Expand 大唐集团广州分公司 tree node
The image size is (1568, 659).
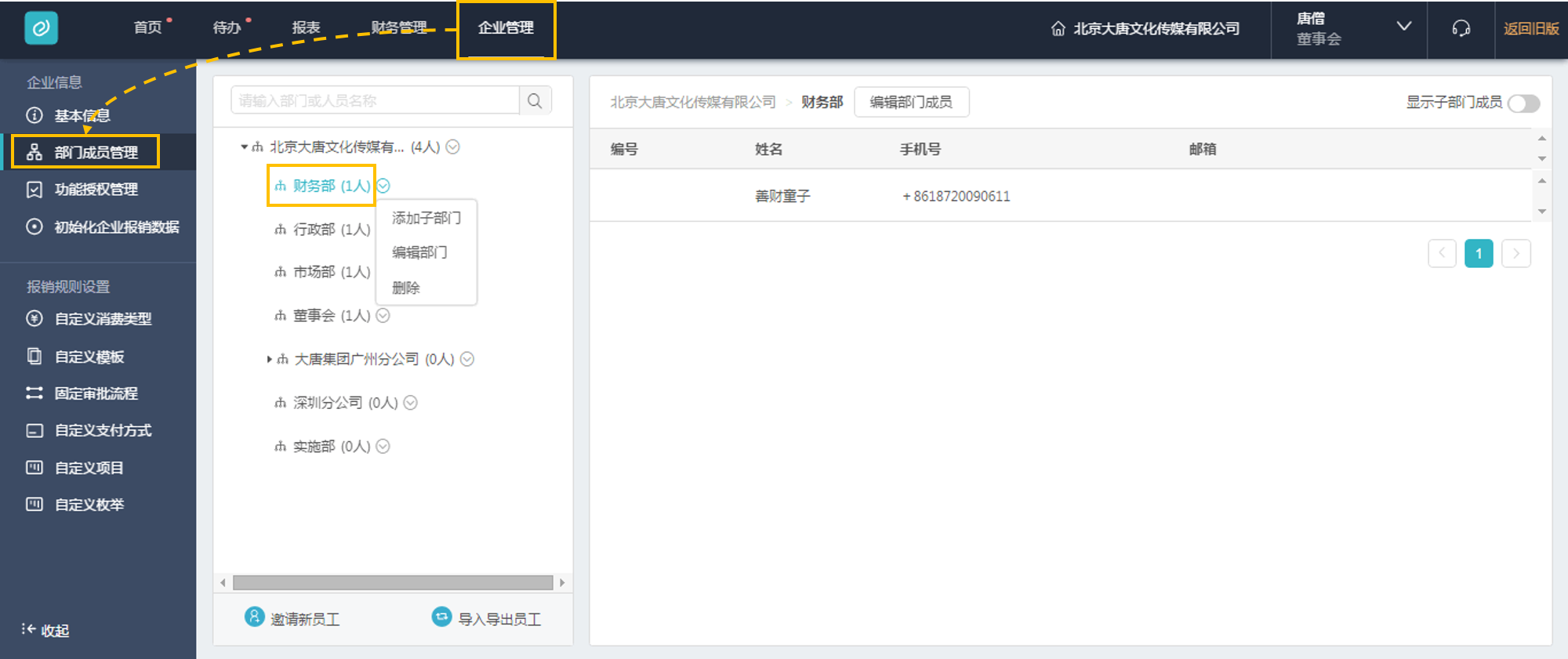point(269,360)
